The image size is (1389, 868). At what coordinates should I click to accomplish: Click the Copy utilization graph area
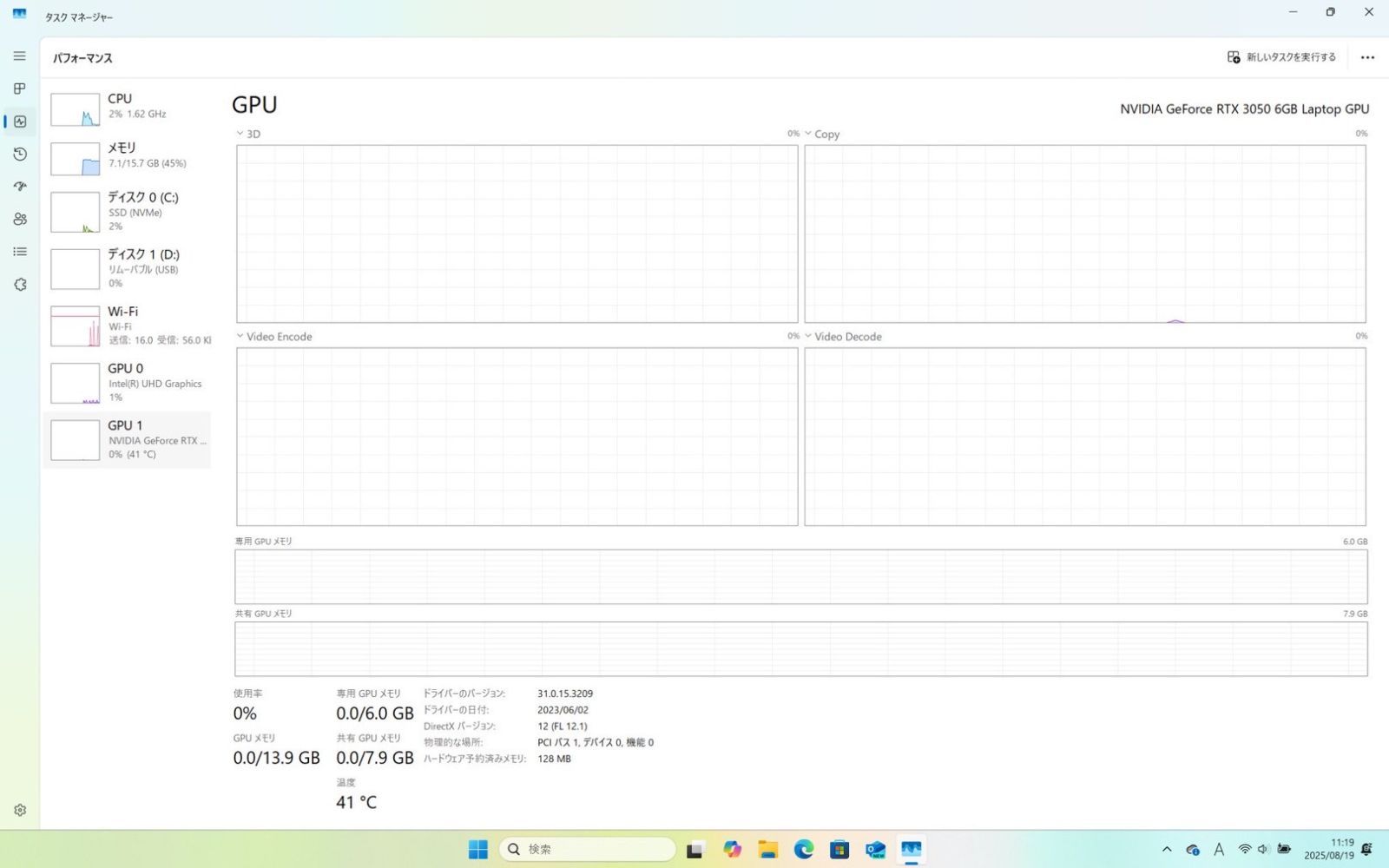(x=1085, y=233)
